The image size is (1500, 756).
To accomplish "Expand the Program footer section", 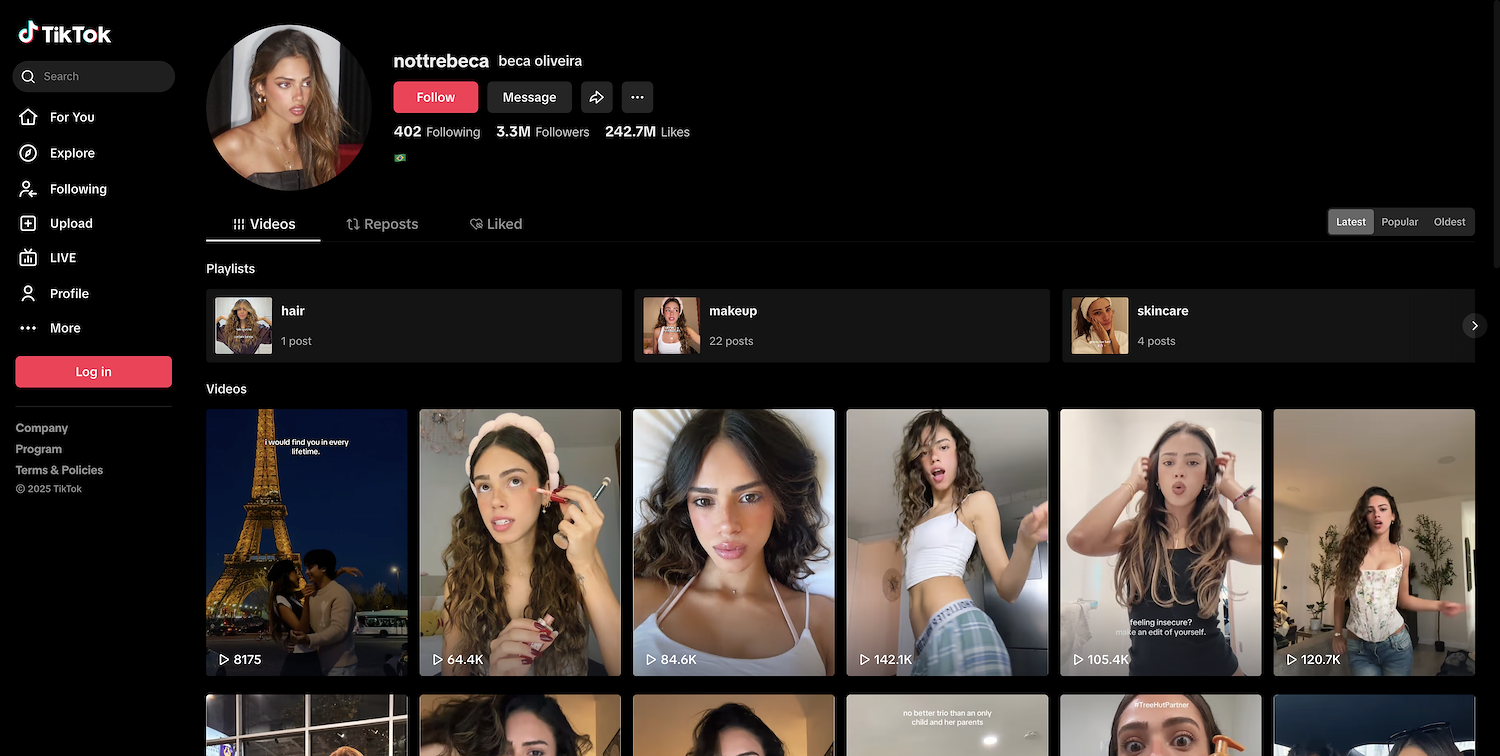I will coord(39,449).
